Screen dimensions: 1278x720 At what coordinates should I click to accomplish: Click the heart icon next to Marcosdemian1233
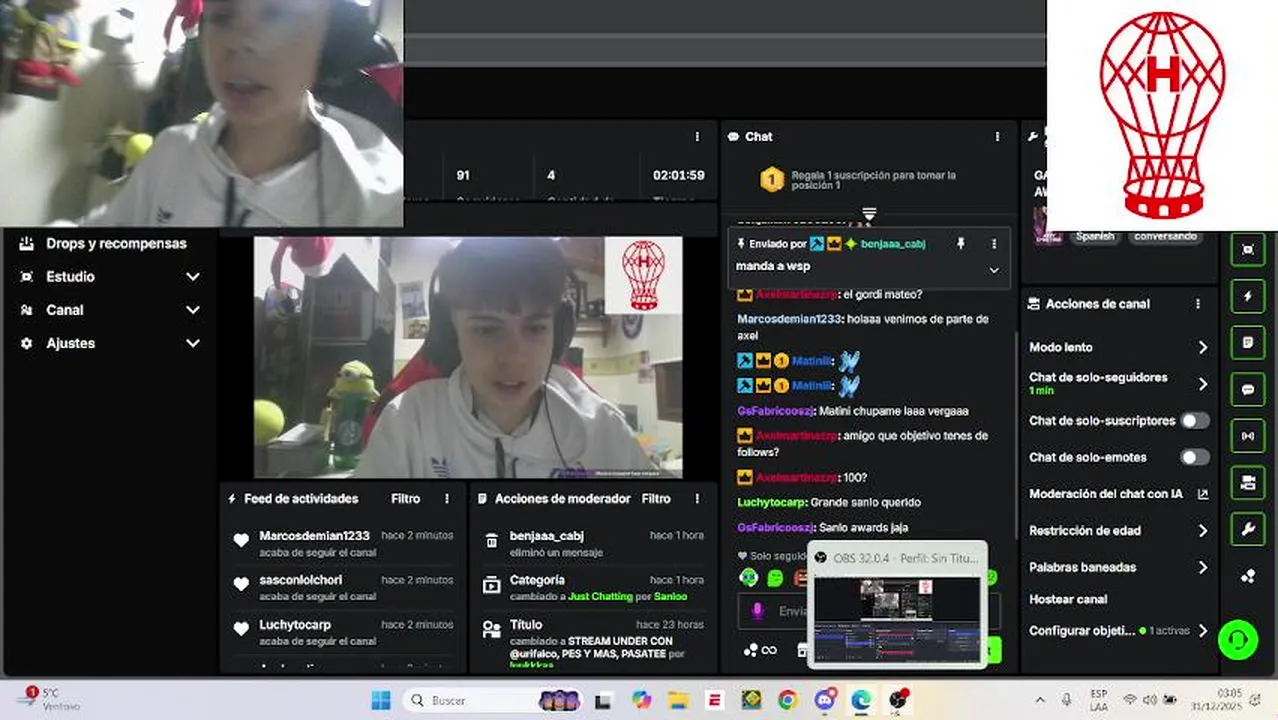(241, 540)
